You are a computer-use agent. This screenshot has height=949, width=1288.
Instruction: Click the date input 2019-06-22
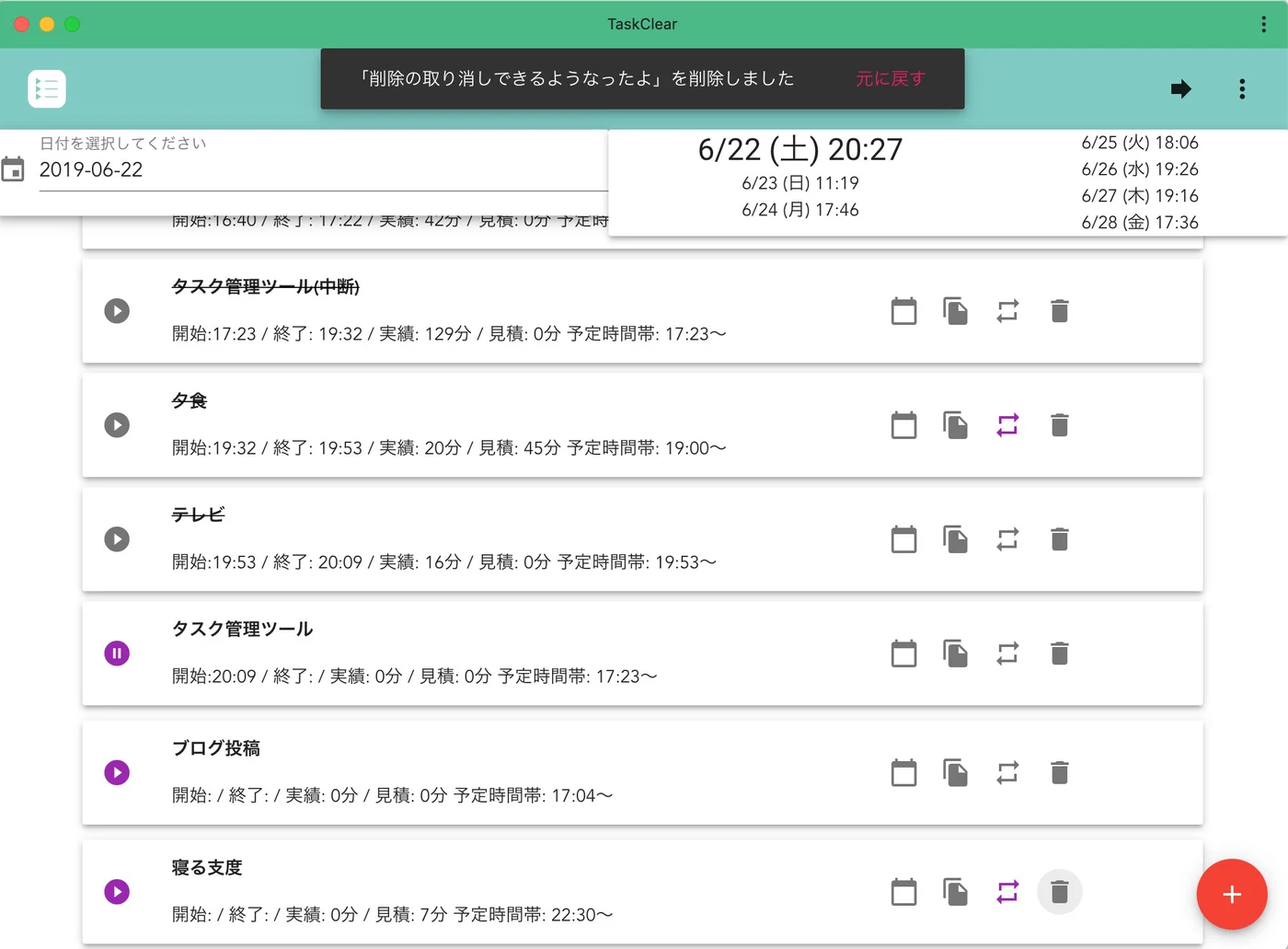[323, 170]
